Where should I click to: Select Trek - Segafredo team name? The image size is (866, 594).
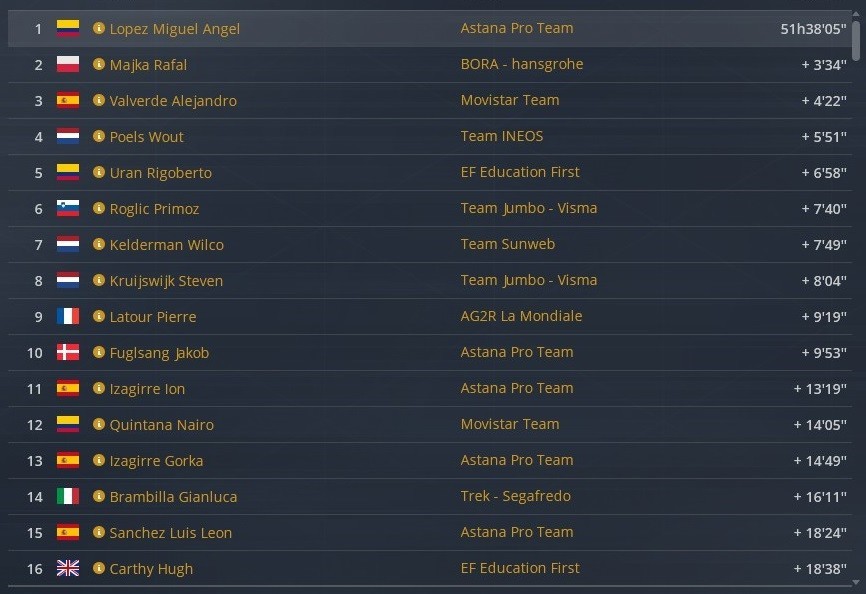(x=516, y=496)
